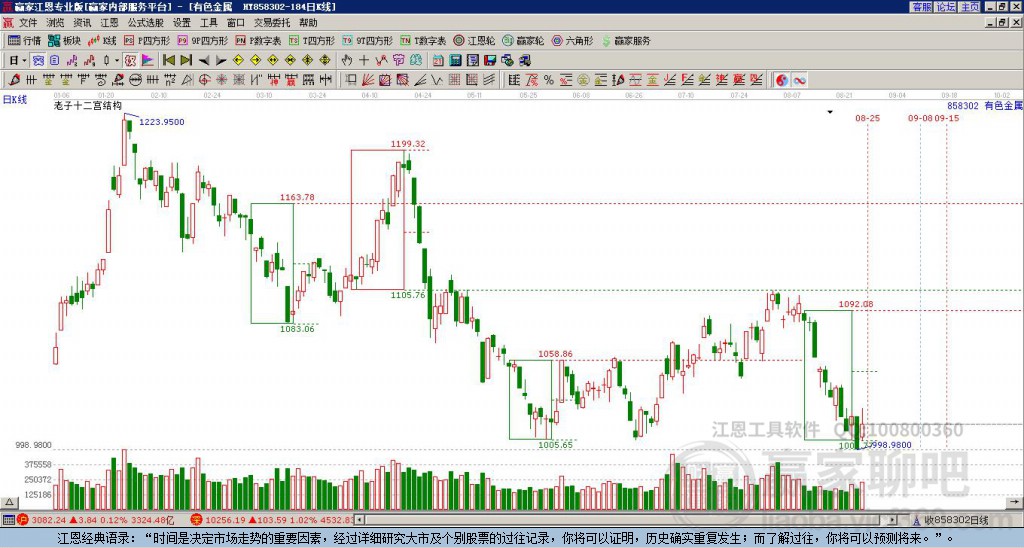Open the 江恩轮 Gann wheel
The image size is (1024, 548).
pyautogui.click(x=474, y=40)
